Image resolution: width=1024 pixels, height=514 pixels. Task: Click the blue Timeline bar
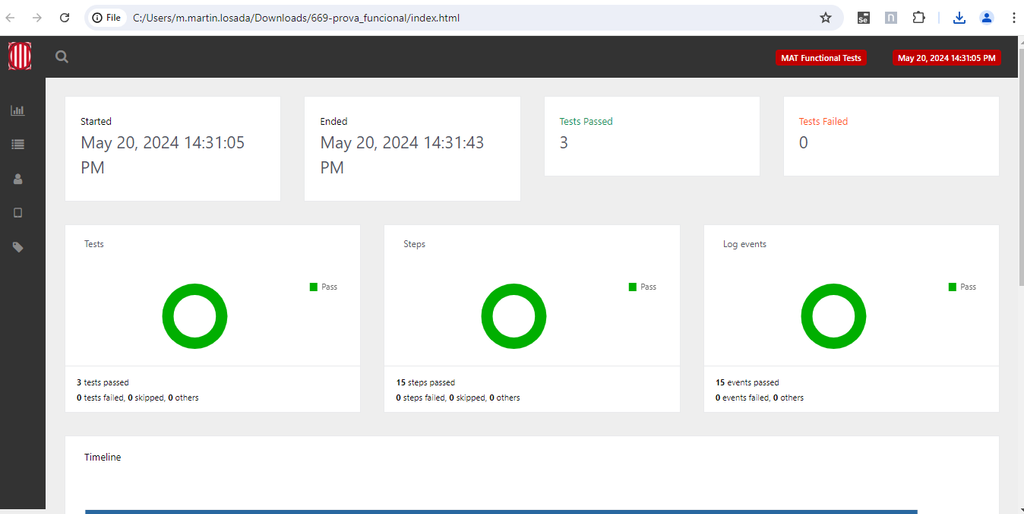pos(500,511)
